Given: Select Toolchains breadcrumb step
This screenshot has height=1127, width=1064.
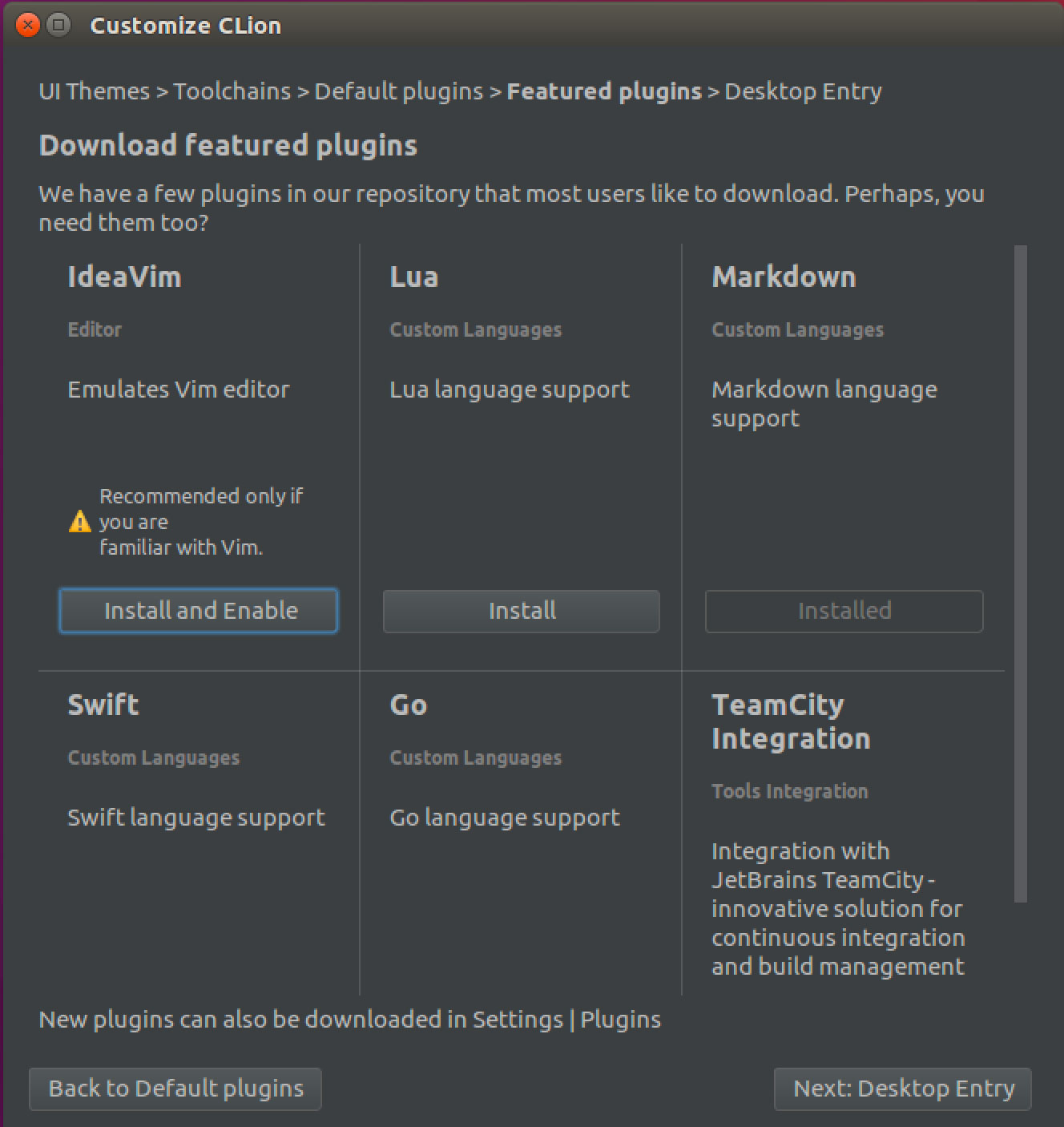Looking at the screenshot, I should 232,91.
